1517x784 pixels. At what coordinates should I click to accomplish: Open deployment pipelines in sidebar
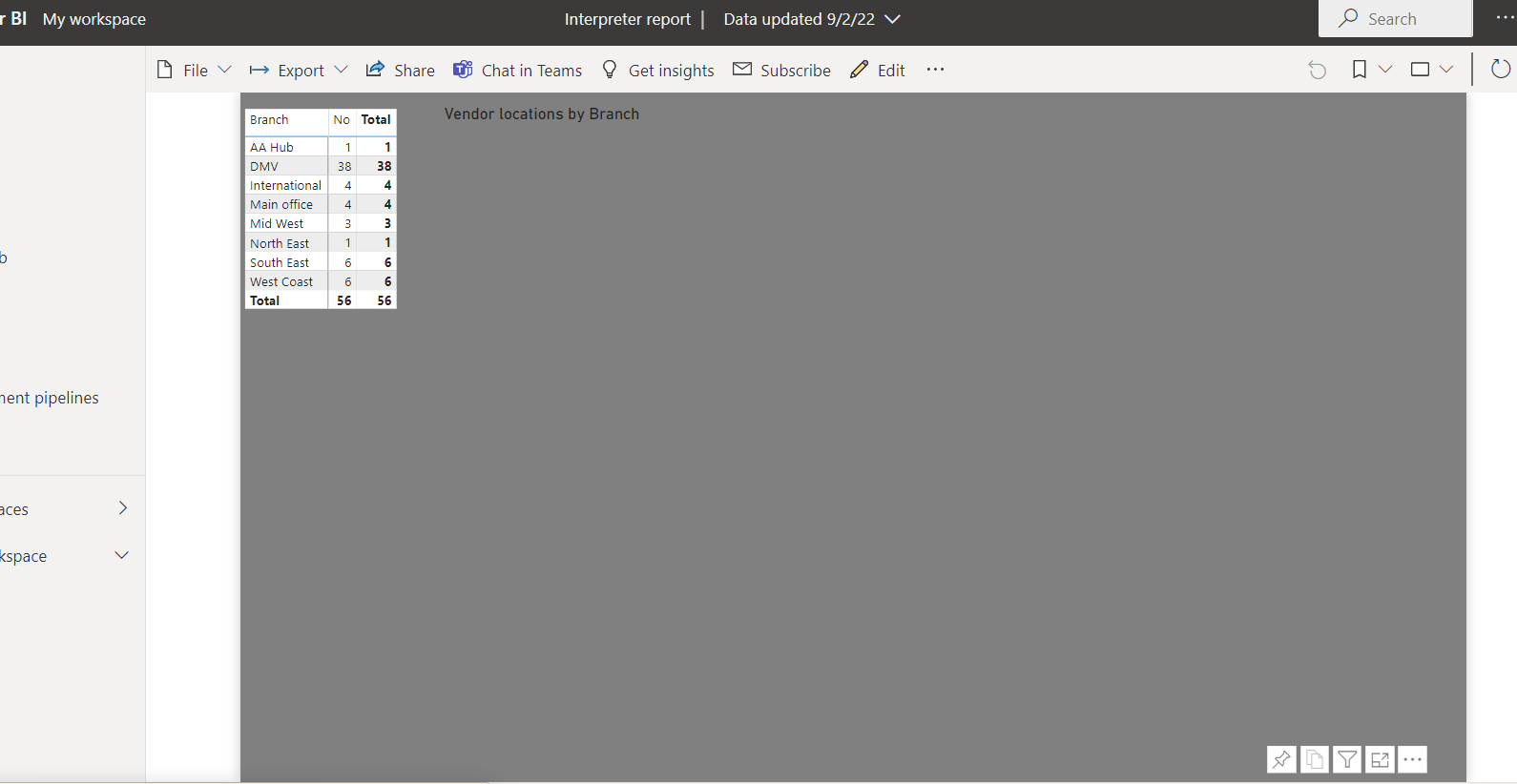coord(50,398)
